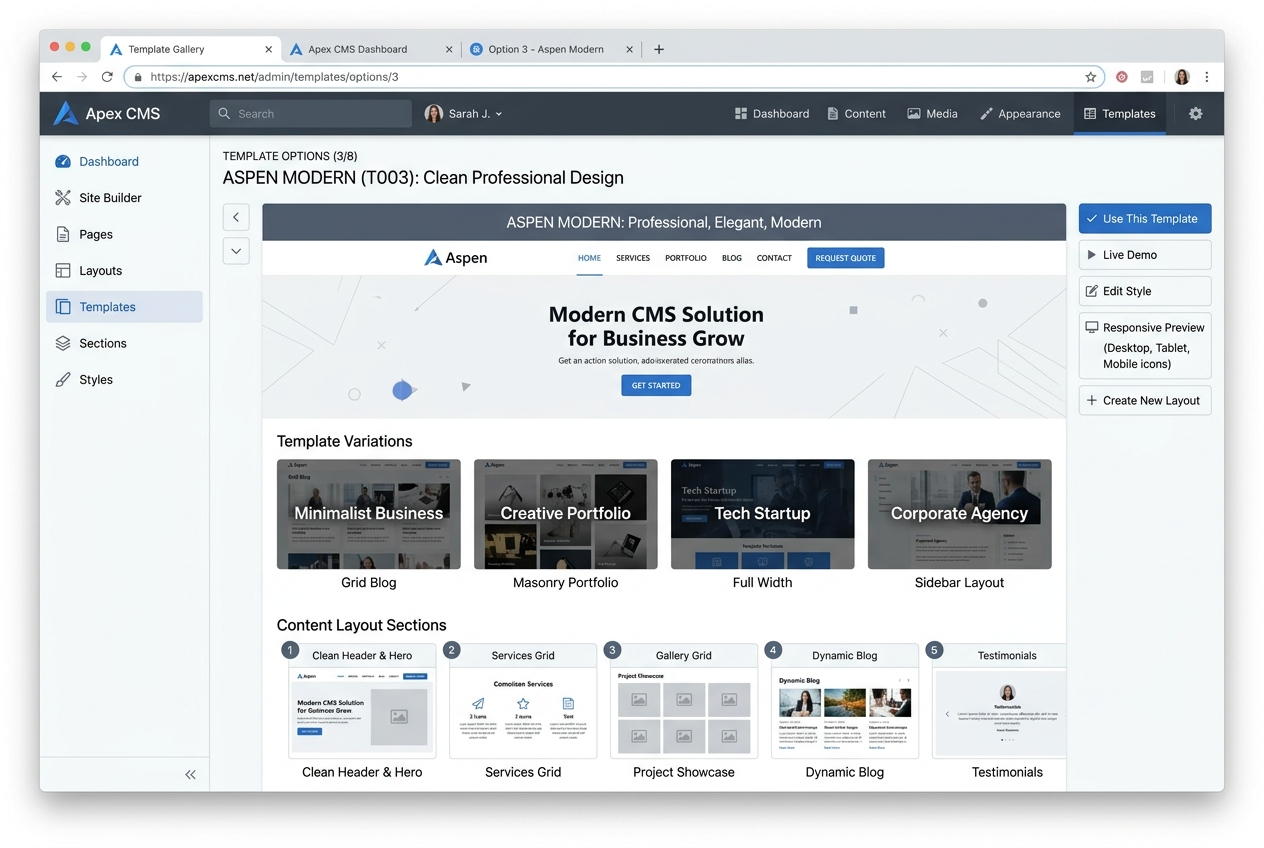Focus the Search field in the top bar
Image resolution: width=1264 pixels, height=848 pixels.
click(311, 114)
